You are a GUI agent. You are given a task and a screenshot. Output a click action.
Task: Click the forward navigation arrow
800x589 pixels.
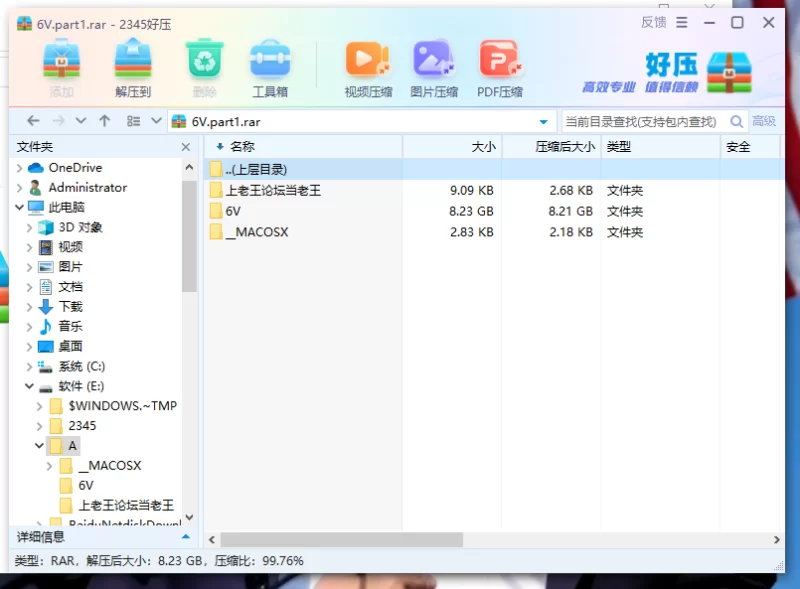(x=59, y=121)
